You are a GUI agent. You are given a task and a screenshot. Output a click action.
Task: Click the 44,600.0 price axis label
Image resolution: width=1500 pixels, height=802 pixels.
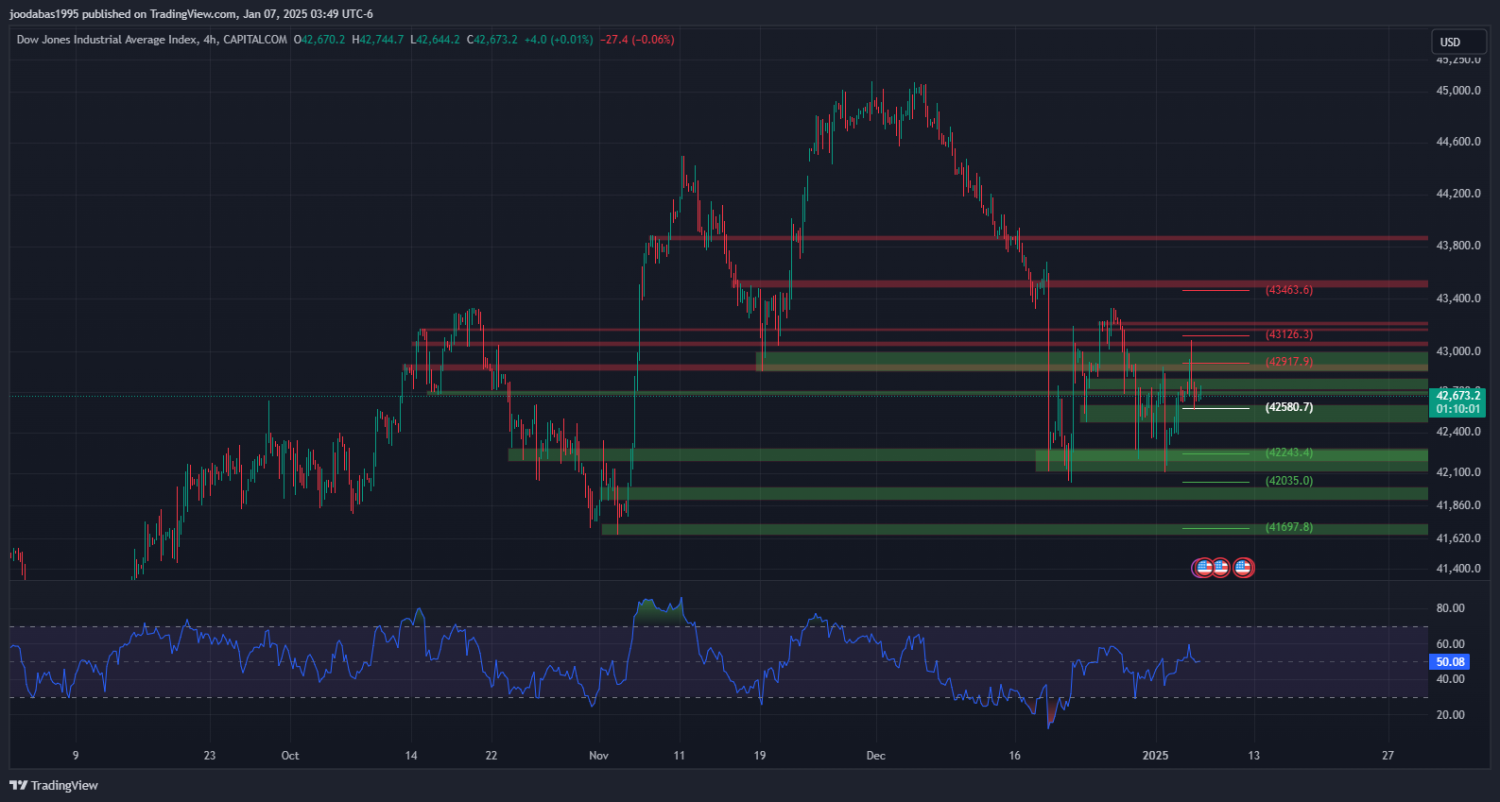(x=1458, y=143)
